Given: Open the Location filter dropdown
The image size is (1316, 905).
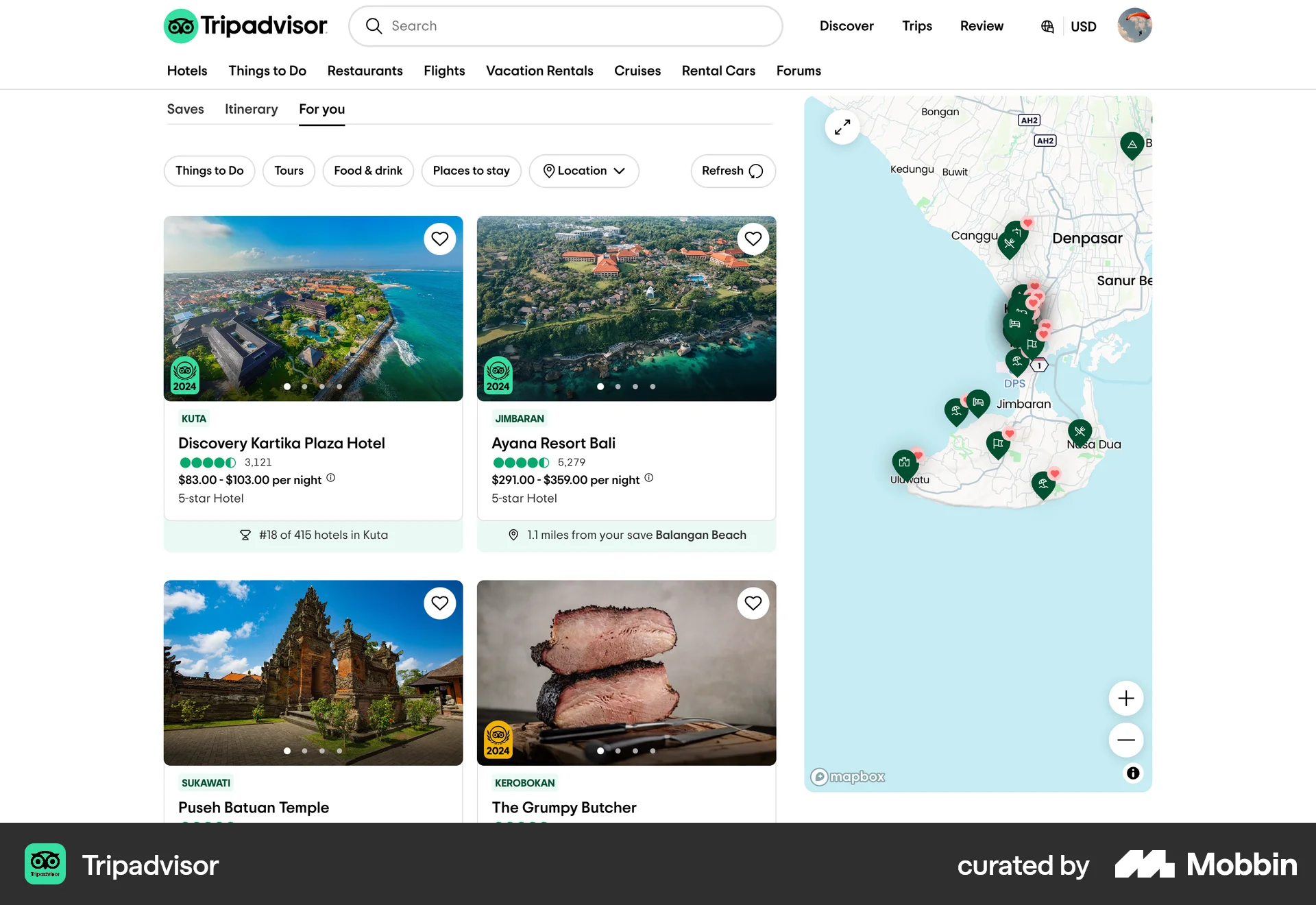Looking at the screenshot, I should pyautogui.click(x=584, y=171).
